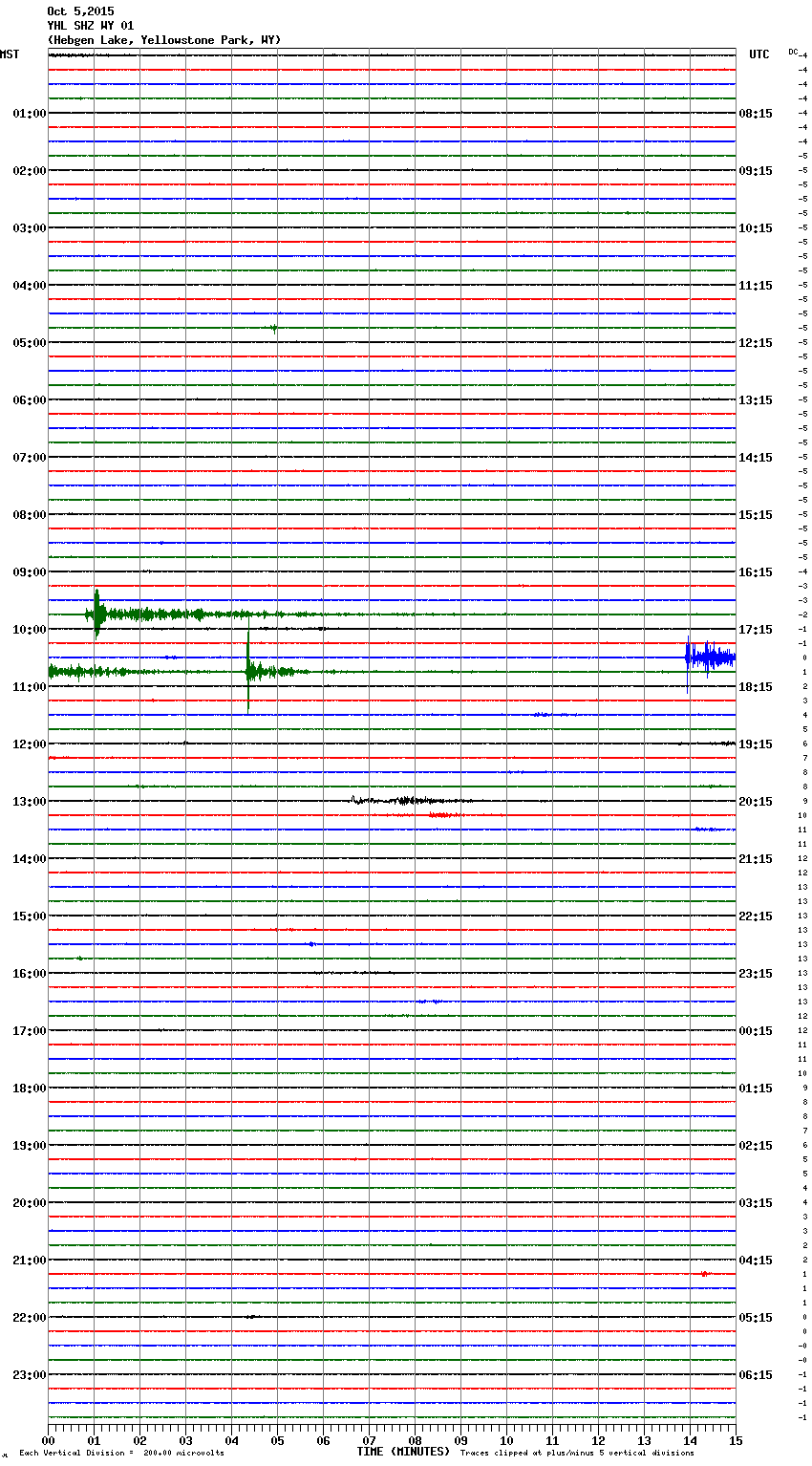Click the 16:15 UTC time label

[756, 572]
